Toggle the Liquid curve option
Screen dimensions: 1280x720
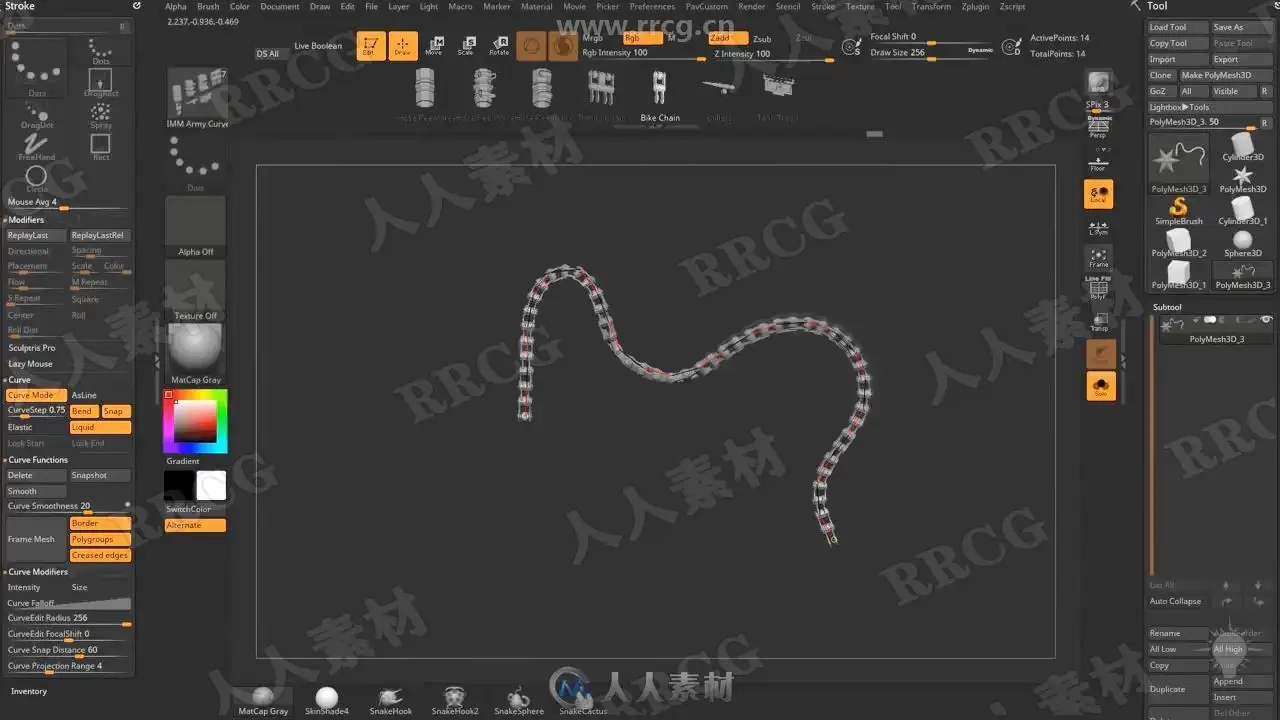coord(100,427)
